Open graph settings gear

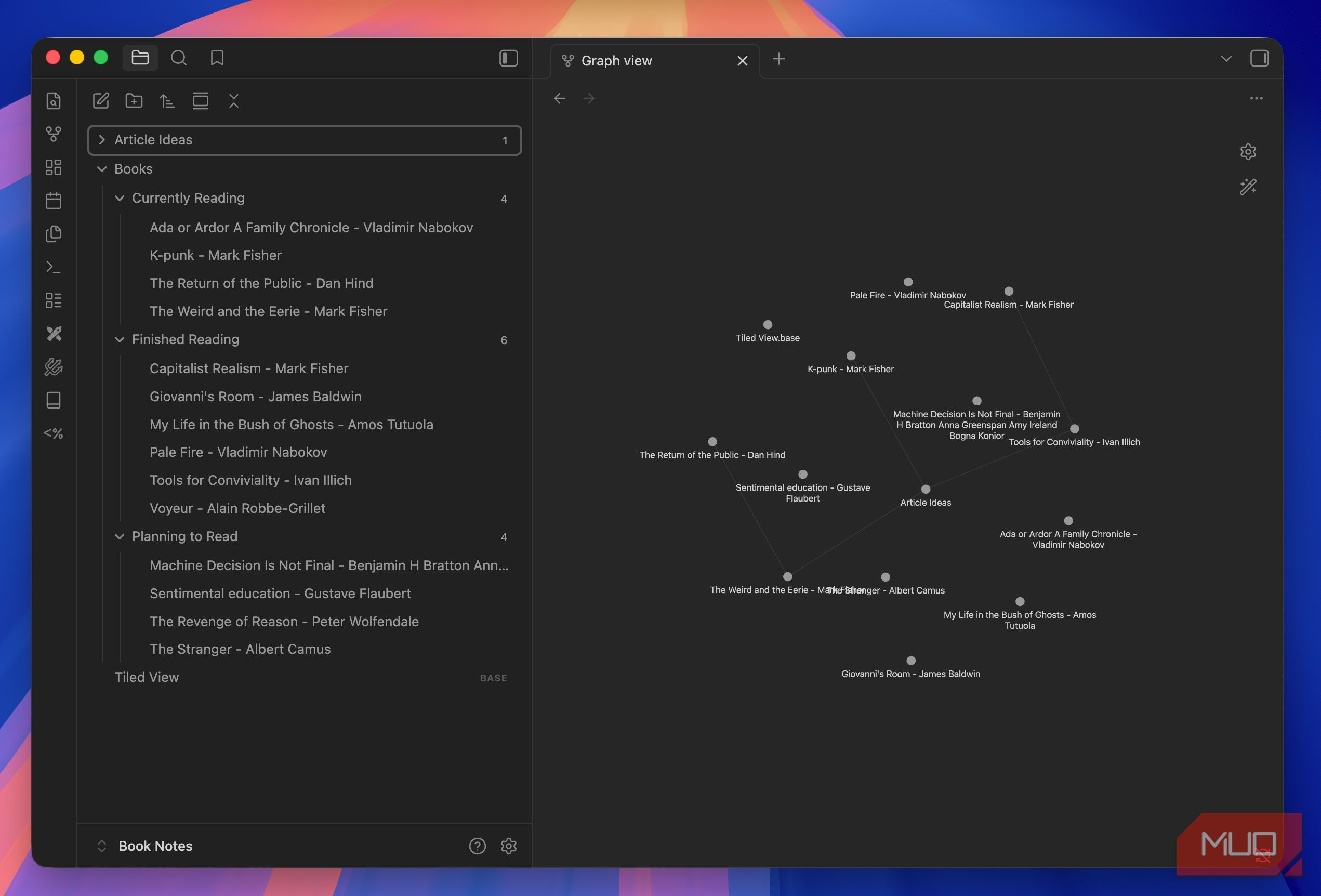pos(1248,152)
